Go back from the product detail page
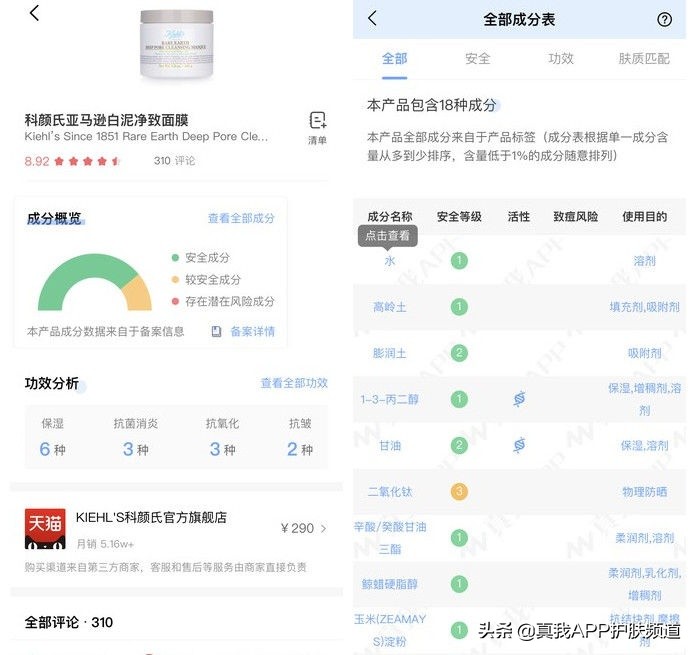 (x=34, y=13)
